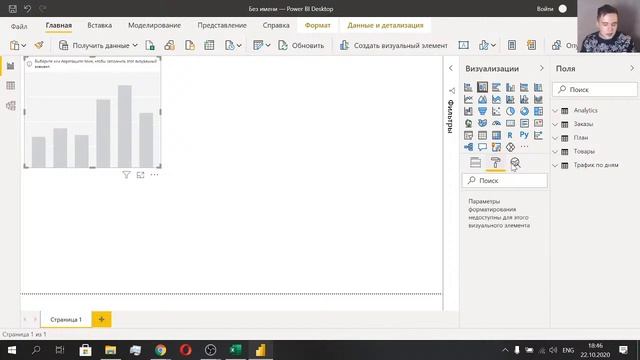Click the Обновить refresh button
The height and width of the screenshot is (360, 640).
tap(301, 45)
